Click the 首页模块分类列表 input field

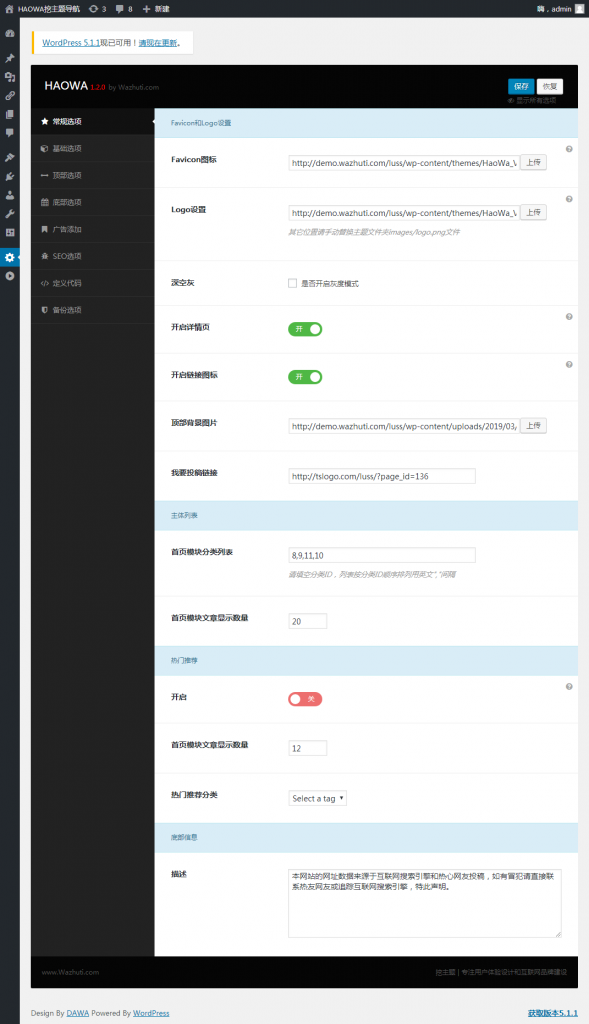coord(382,555)
